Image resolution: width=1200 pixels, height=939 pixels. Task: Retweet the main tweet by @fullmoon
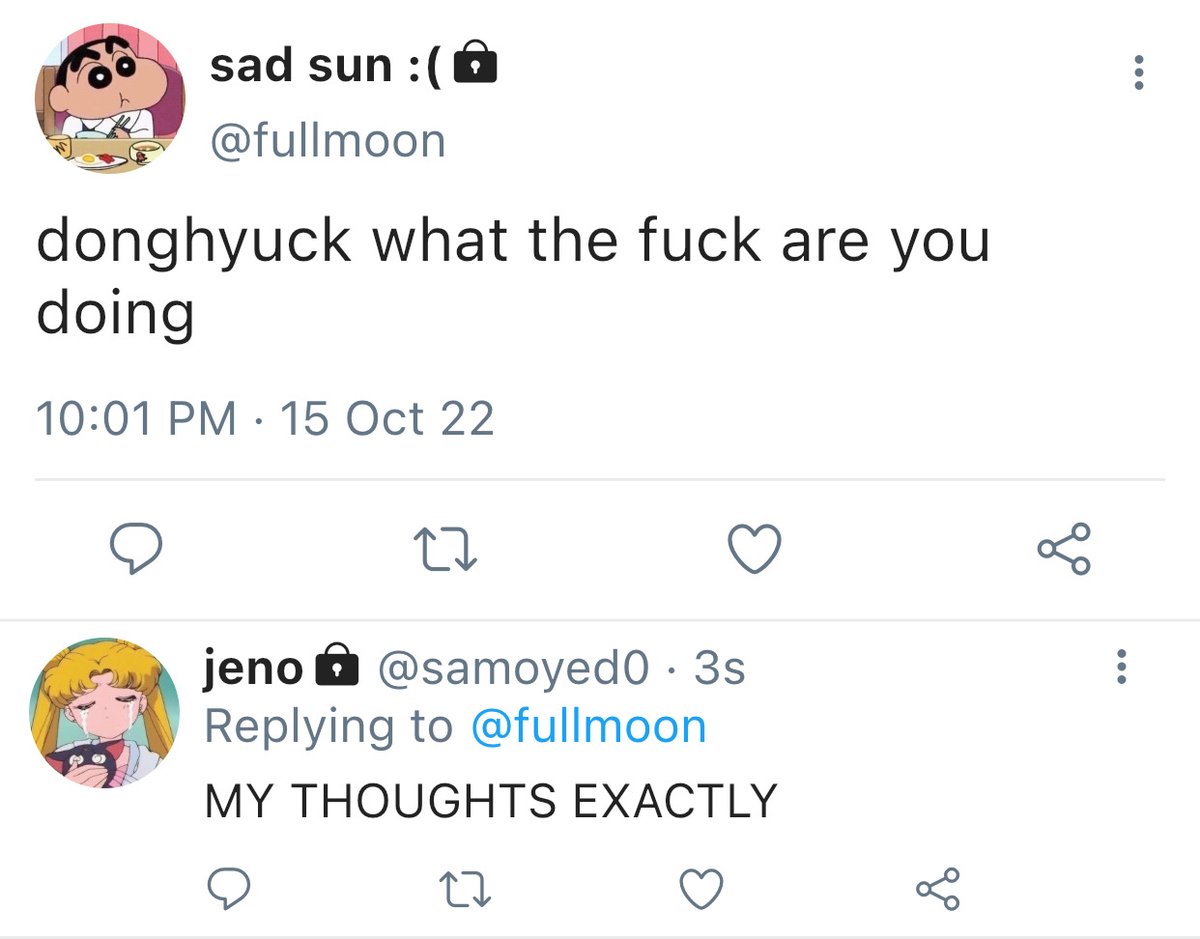coord(444,550)
